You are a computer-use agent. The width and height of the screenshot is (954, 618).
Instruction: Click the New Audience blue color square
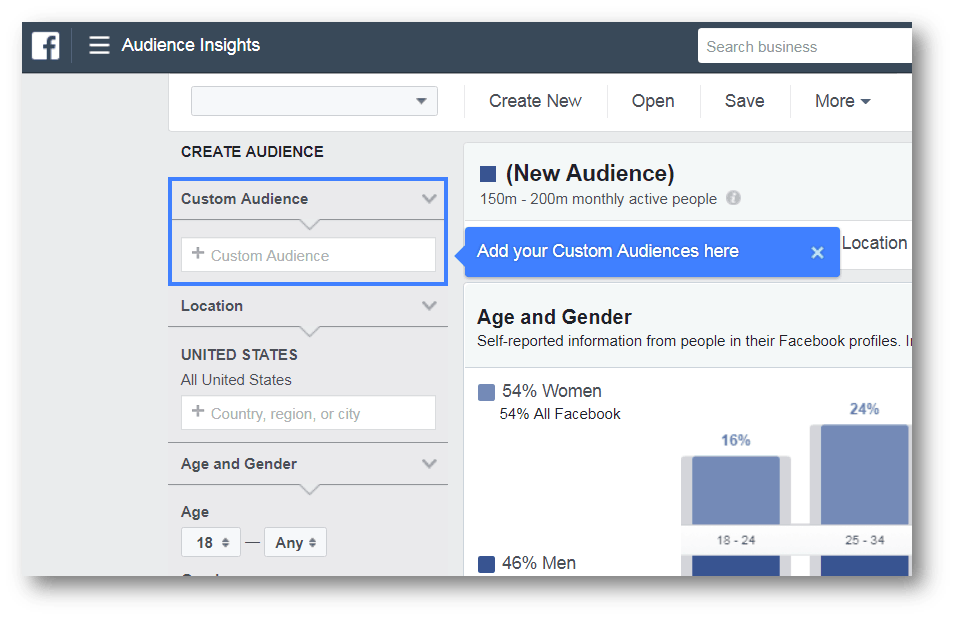tap(487, 174)
